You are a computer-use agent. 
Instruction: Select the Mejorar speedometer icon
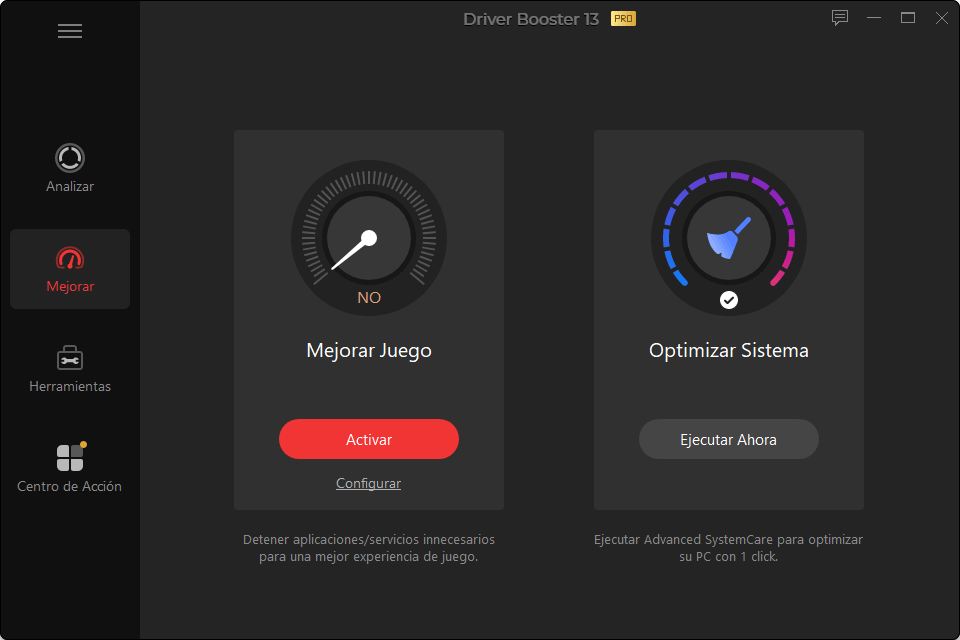[x=70, y=259]
